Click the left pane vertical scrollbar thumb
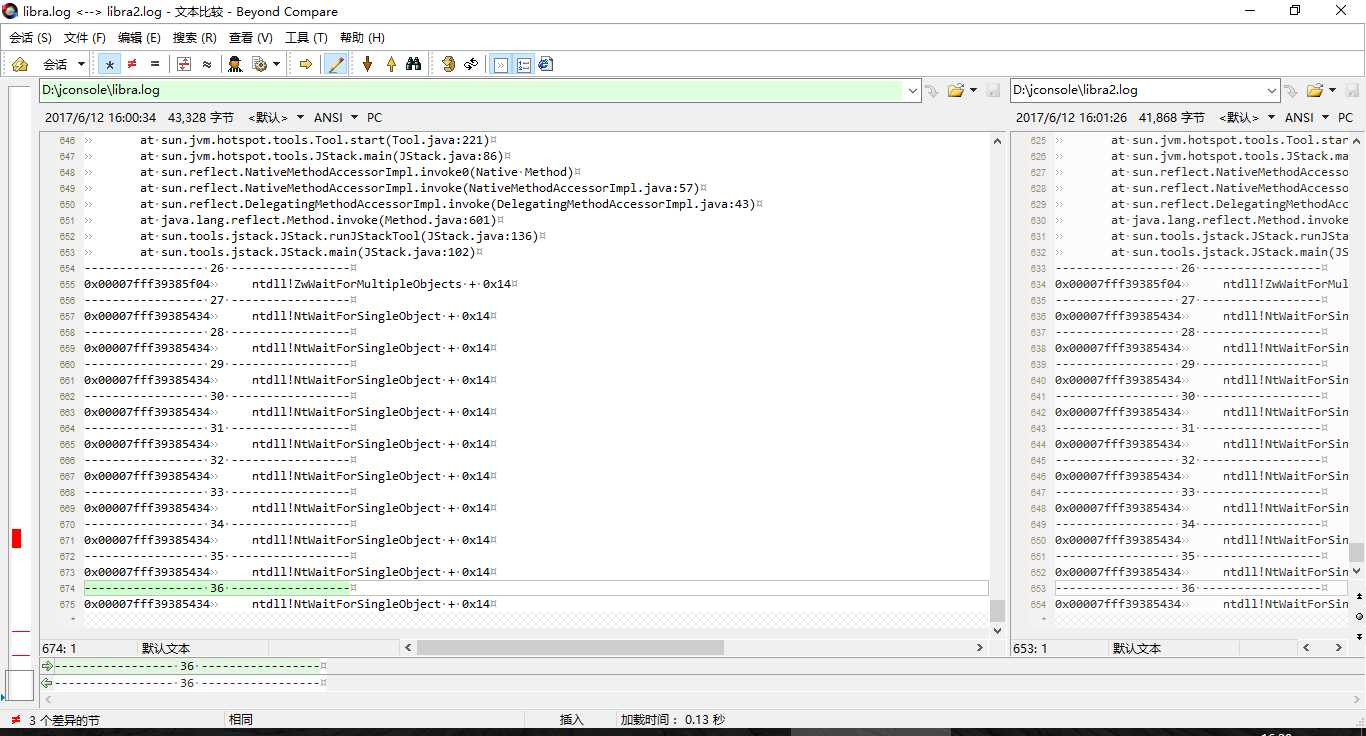This screenshot has height=736, width=1366. click(x=997, y=610)
